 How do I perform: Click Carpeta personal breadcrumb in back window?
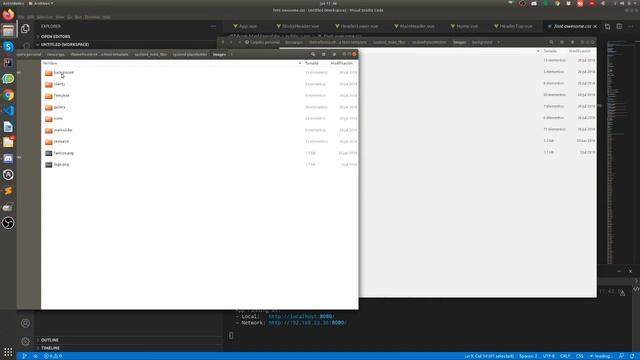[262, 42]
